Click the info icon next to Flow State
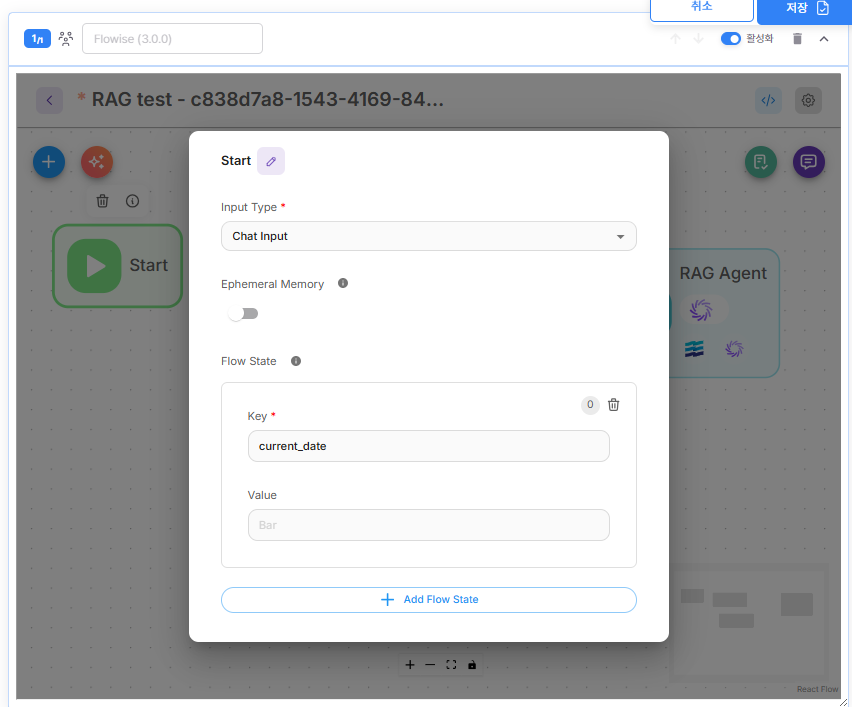This screenshot has height=707, width=852. (x=296, y=361)
